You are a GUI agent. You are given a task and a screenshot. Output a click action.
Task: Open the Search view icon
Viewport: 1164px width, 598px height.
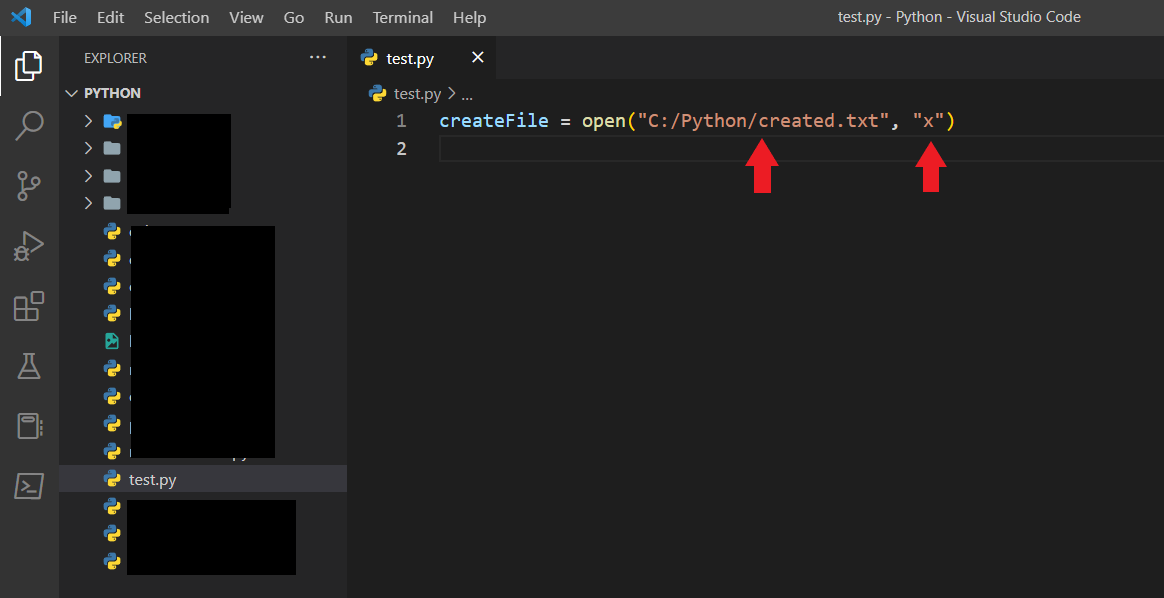(29, 125)
